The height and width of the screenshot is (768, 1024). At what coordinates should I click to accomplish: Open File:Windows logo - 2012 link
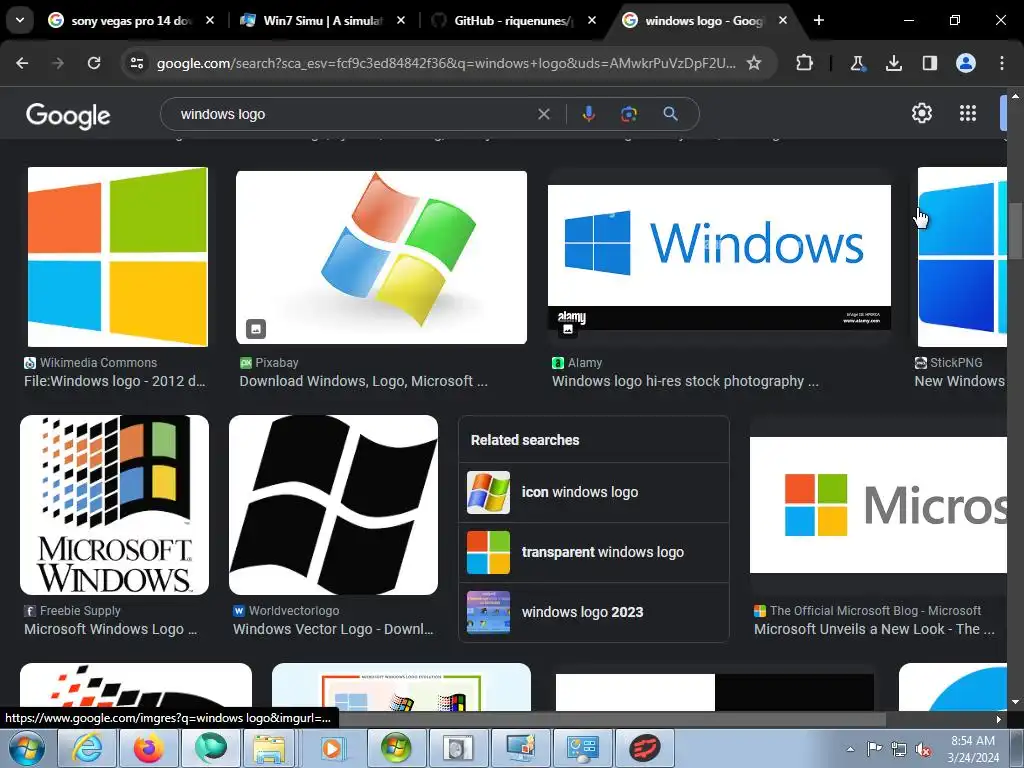pos(115,381)
